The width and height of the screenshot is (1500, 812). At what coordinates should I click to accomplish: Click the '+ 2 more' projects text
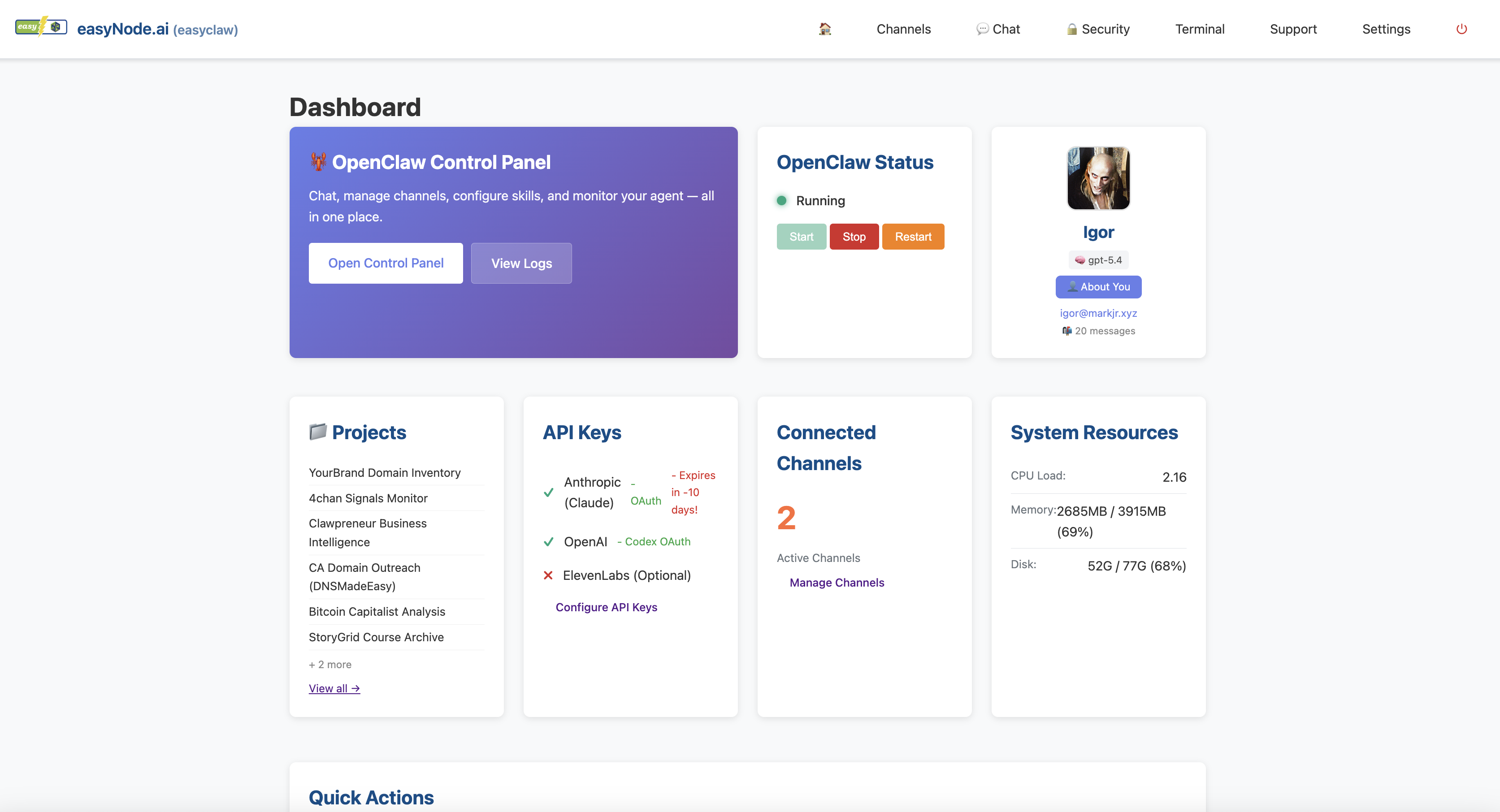coord(330,665)
